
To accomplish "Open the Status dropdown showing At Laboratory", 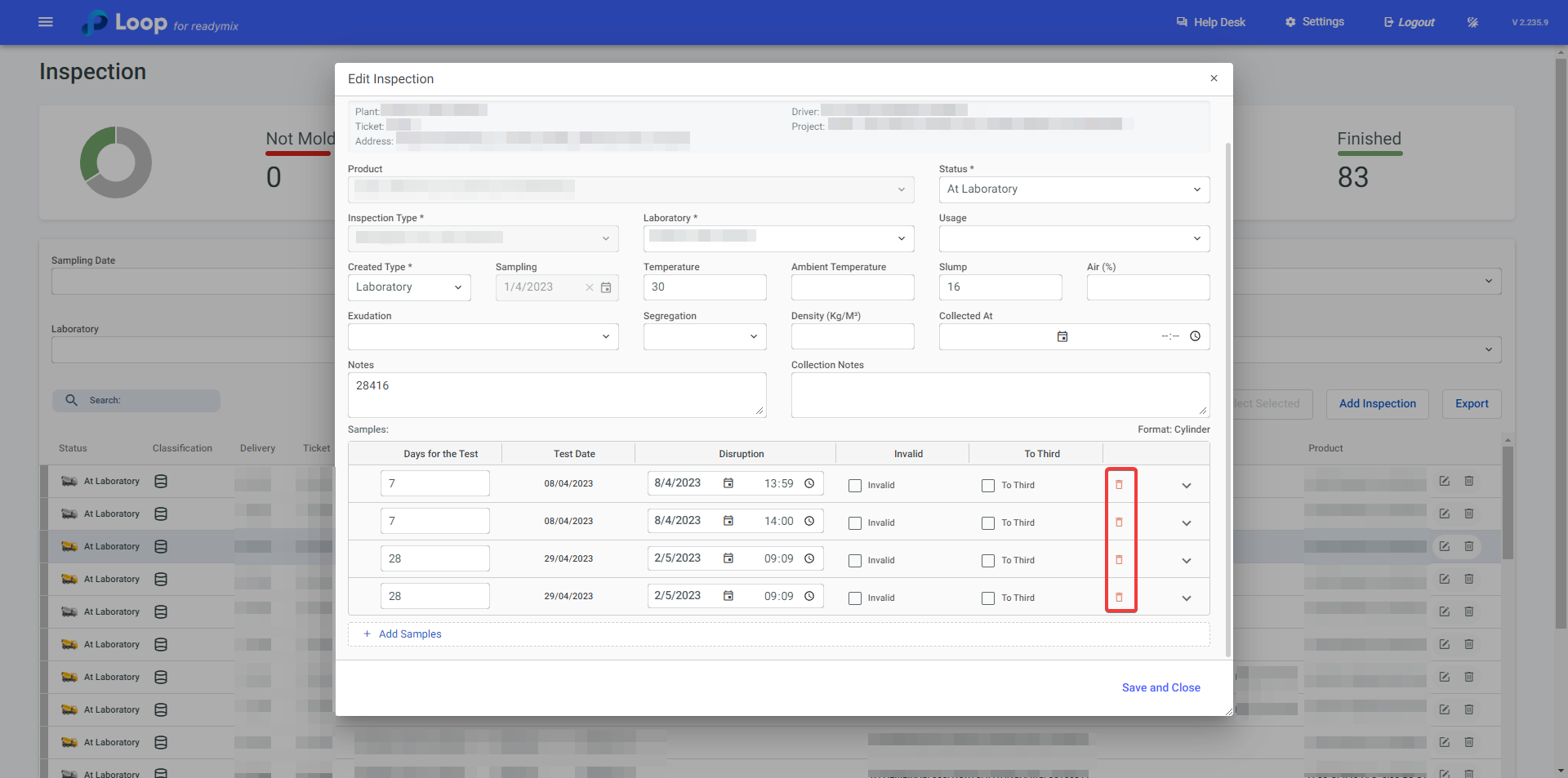I will (x=1074, y=189).
